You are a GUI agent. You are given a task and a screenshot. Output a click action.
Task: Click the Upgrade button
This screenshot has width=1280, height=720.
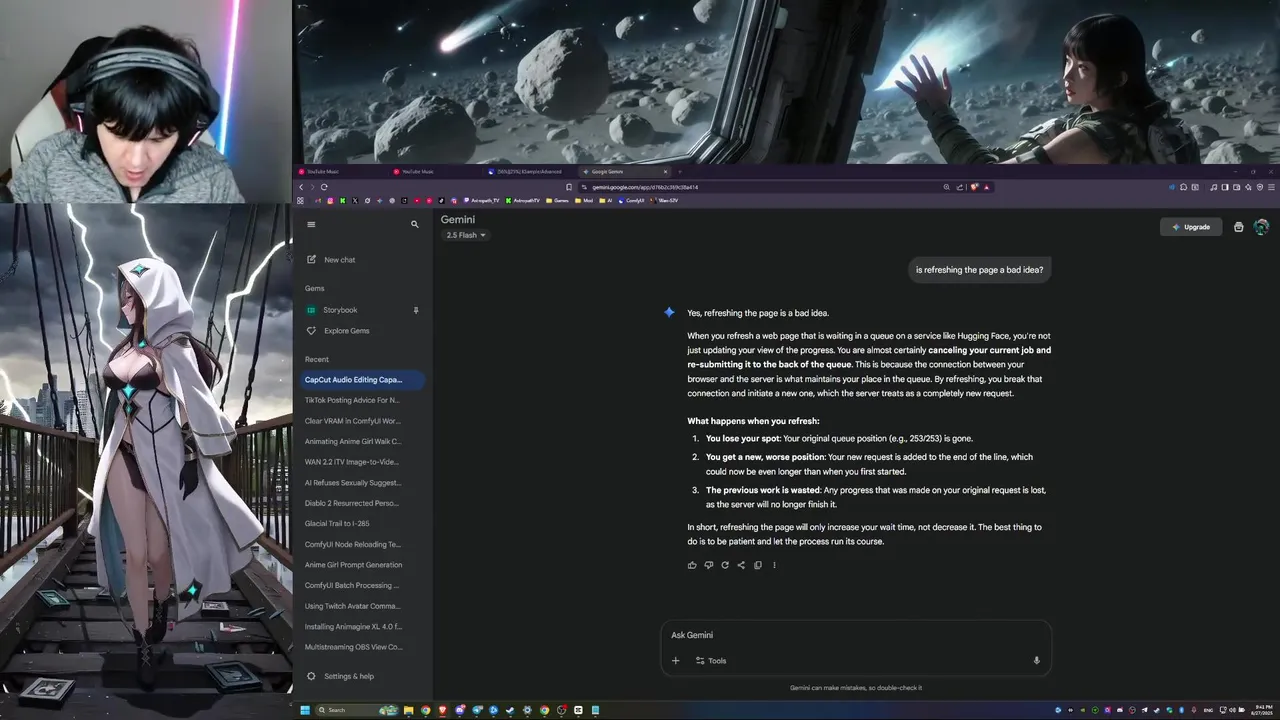click(x=1191, y=227)
